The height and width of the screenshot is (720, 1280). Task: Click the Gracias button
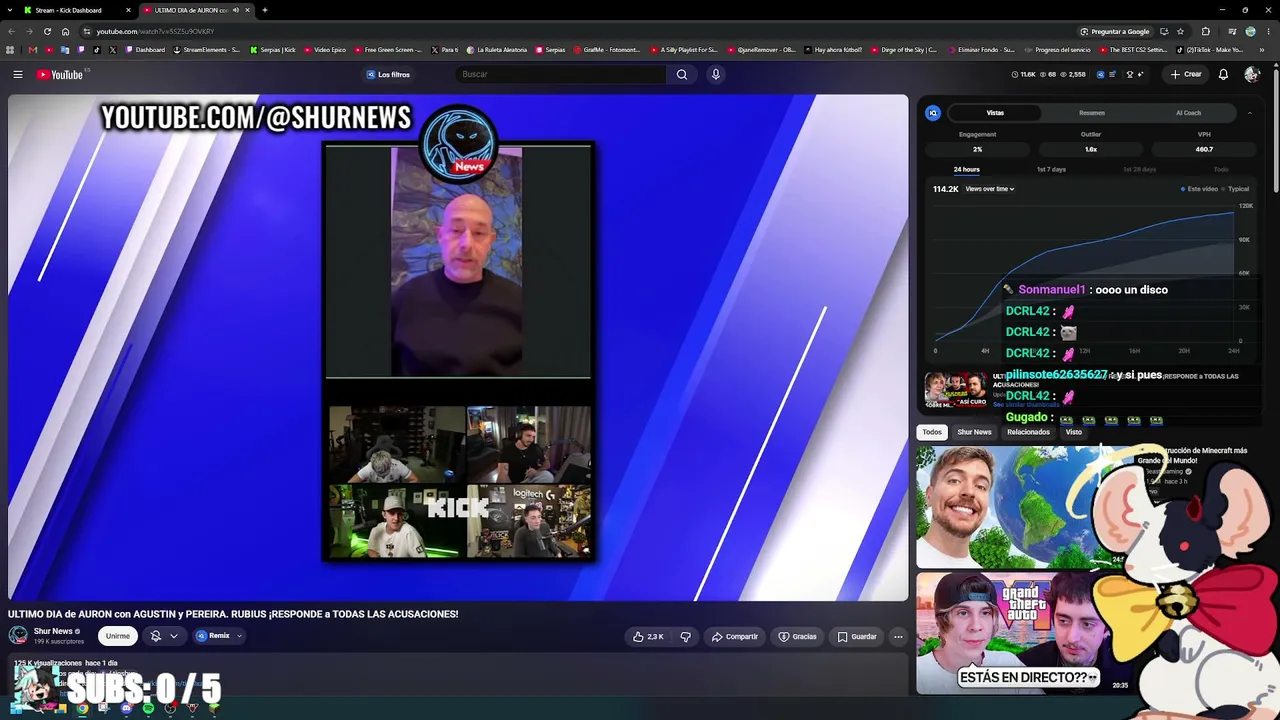[x=797, y=636]
